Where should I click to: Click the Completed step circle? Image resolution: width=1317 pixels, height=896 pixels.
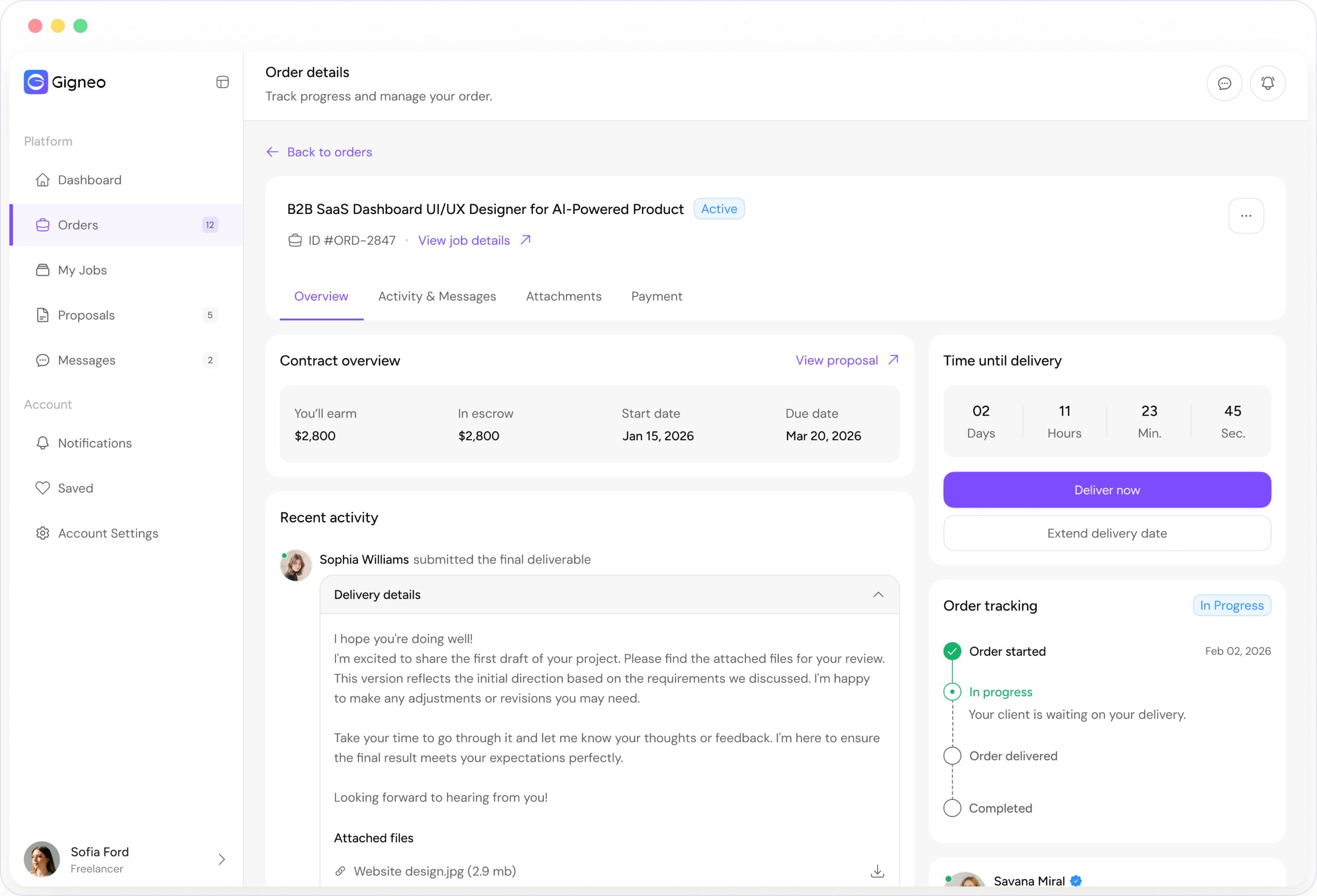(x=952, y=808)
